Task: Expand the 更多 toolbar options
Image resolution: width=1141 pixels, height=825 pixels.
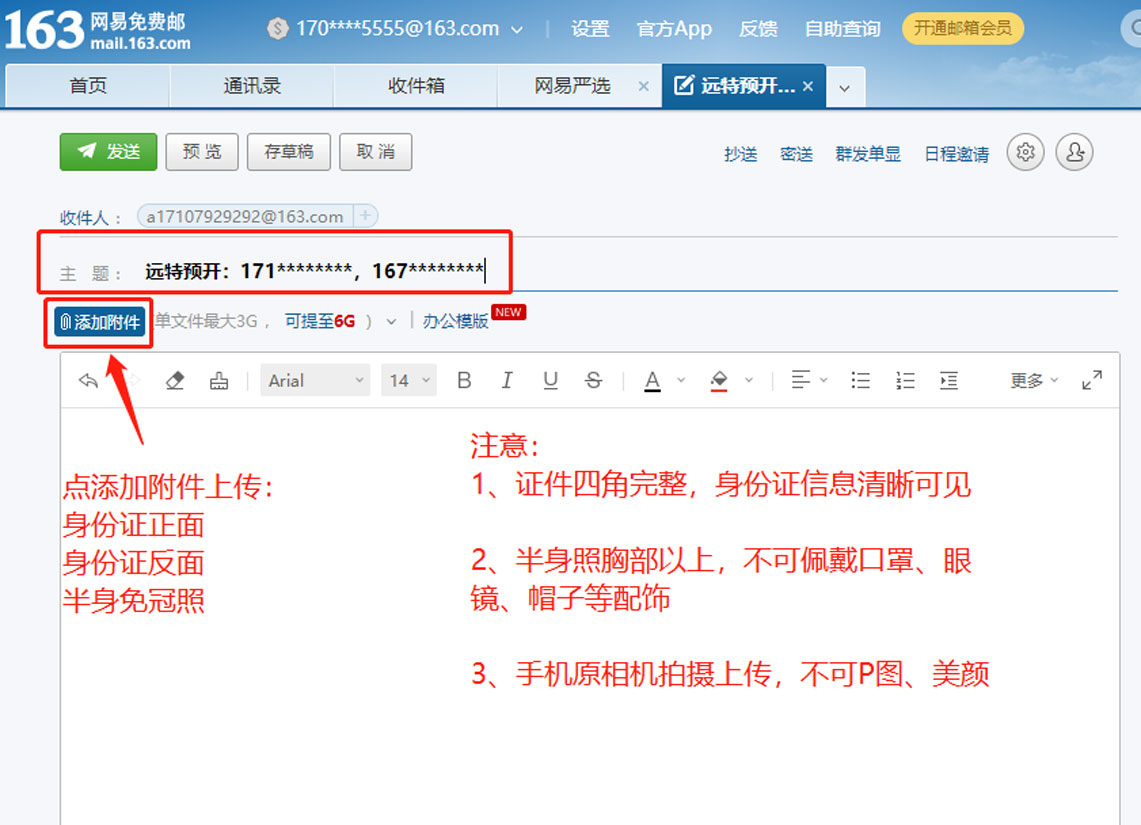Action: (x=1034, y=380)
